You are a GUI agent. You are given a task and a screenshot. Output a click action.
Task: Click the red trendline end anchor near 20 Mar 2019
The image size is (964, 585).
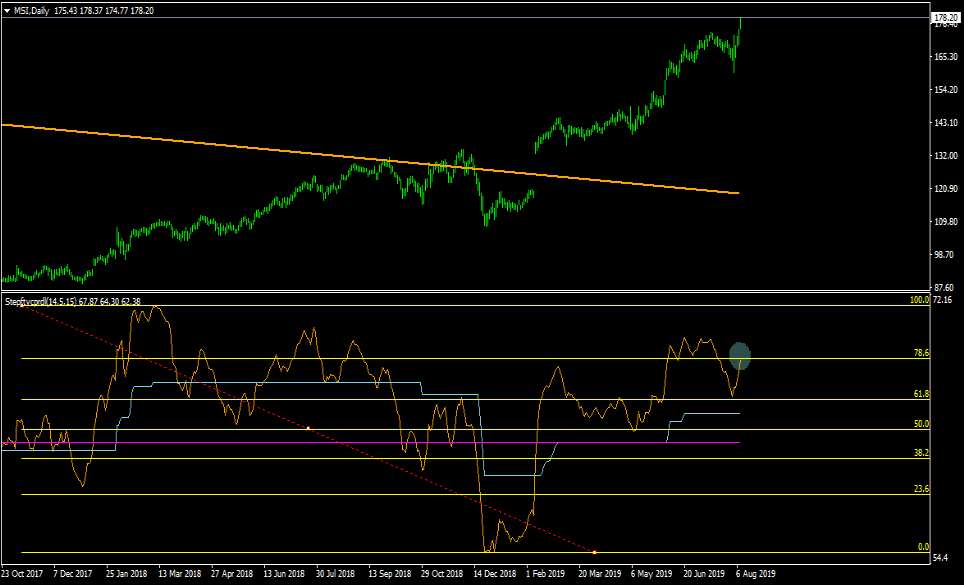tap(595, 552)
